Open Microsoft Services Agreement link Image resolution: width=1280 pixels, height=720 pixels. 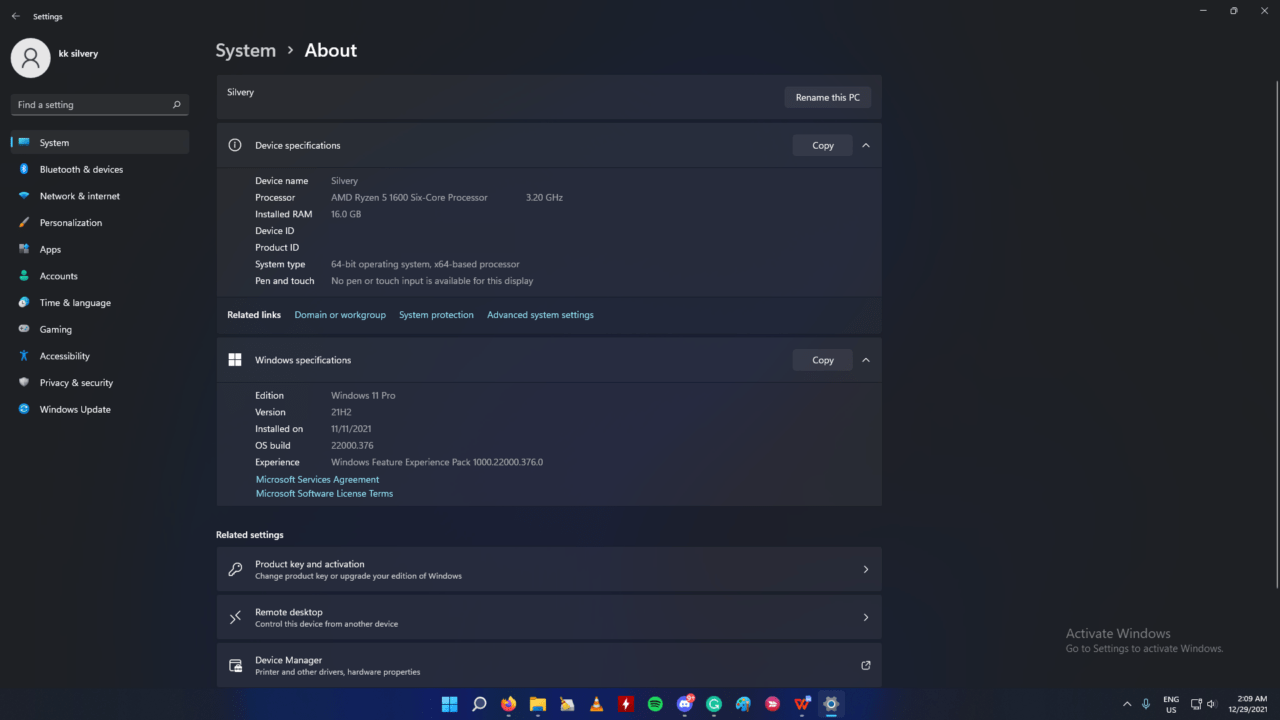coord(318,480)
